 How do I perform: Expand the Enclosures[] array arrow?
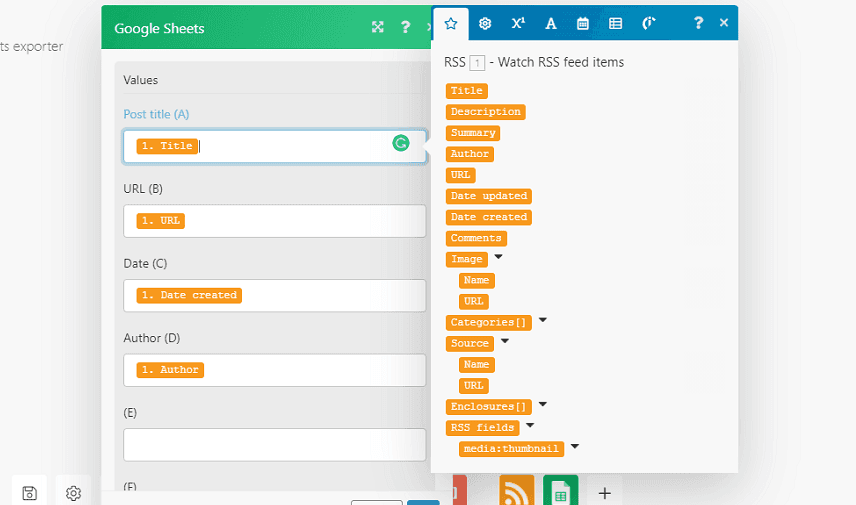point(543,405)
